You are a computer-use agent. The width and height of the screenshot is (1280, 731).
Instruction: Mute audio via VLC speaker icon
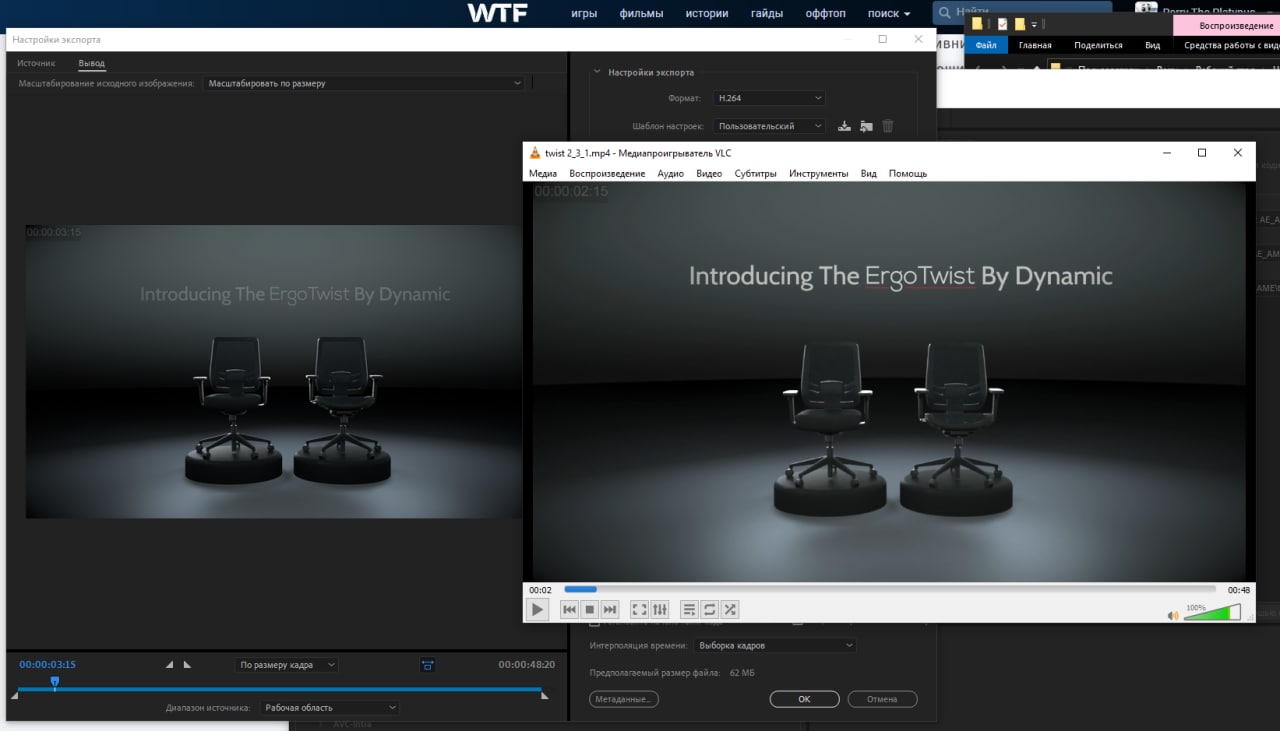(x=1173, y=615)
